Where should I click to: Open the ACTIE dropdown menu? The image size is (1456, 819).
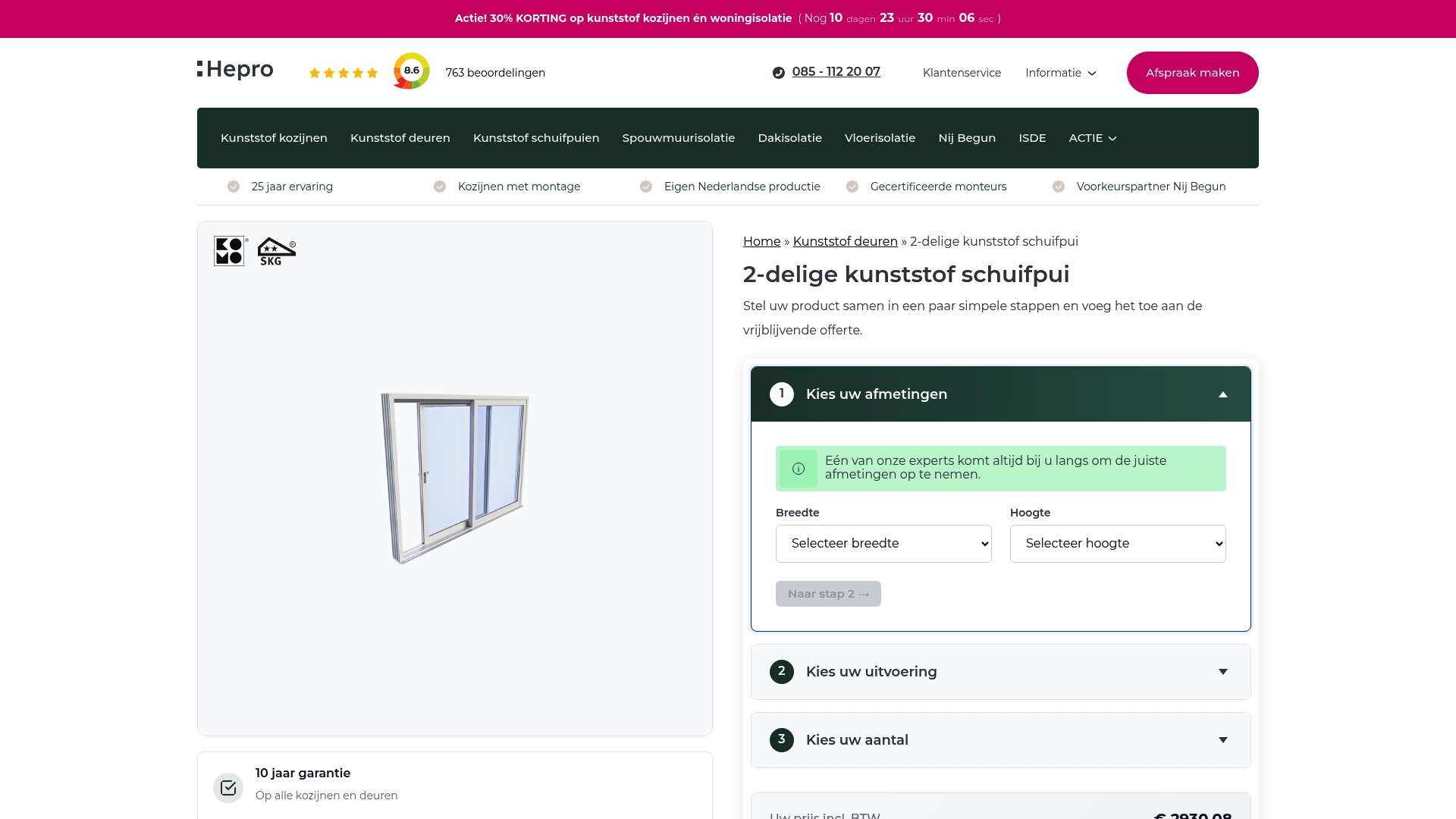[x=1093, y=138]
